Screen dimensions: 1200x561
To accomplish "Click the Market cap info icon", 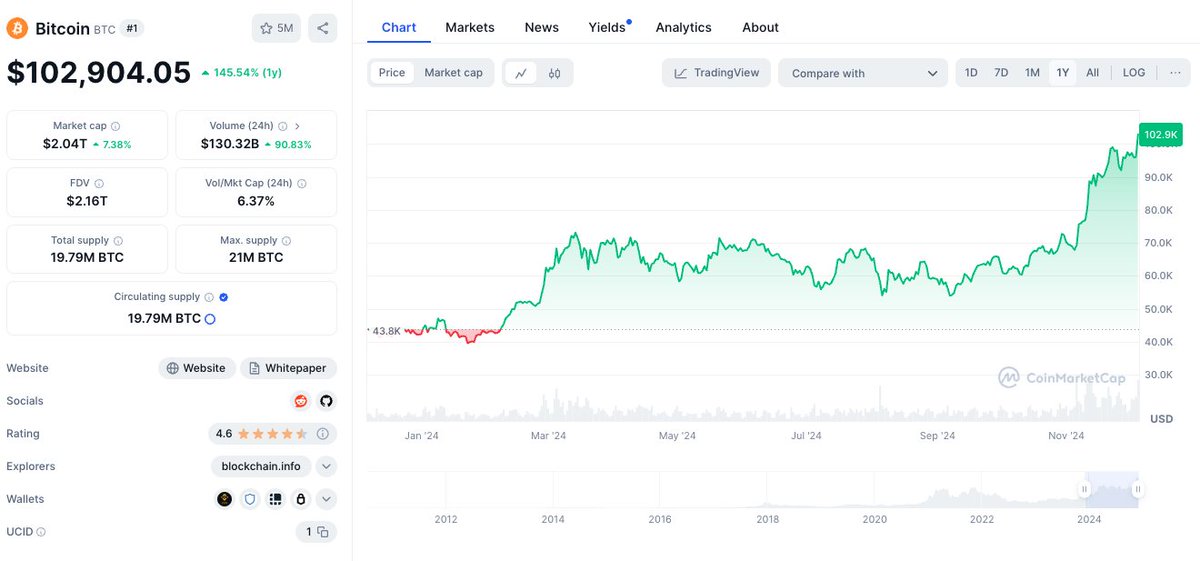I will 115,127.
